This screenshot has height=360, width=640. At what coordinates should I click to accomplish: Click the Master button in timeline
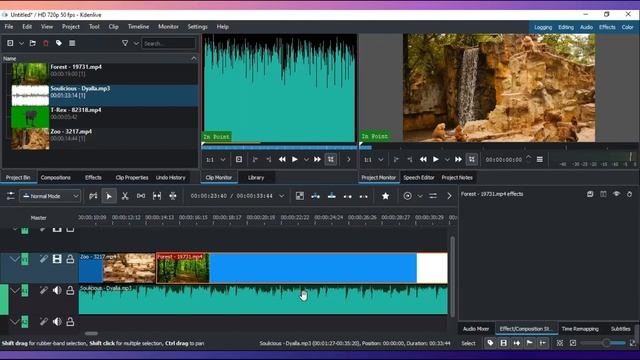(x=39, y=218)
